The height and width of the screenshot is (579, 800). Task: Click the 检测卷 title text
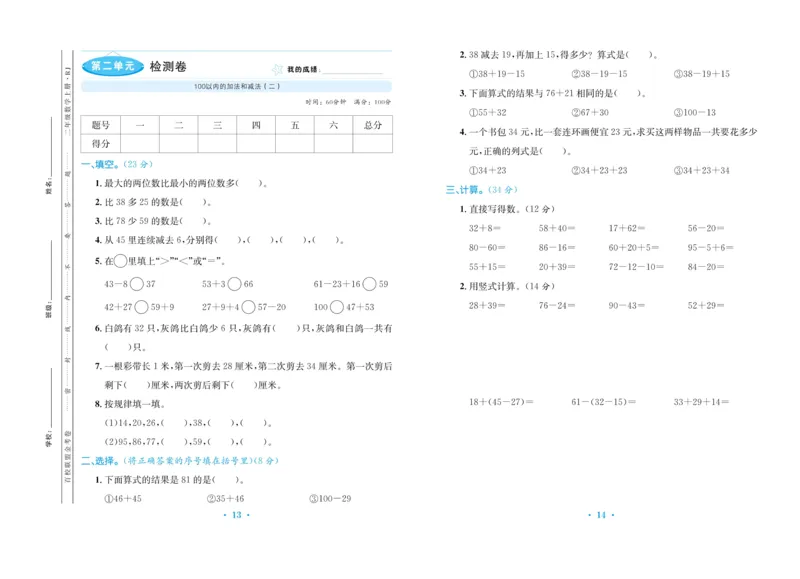tap(167, 66)
